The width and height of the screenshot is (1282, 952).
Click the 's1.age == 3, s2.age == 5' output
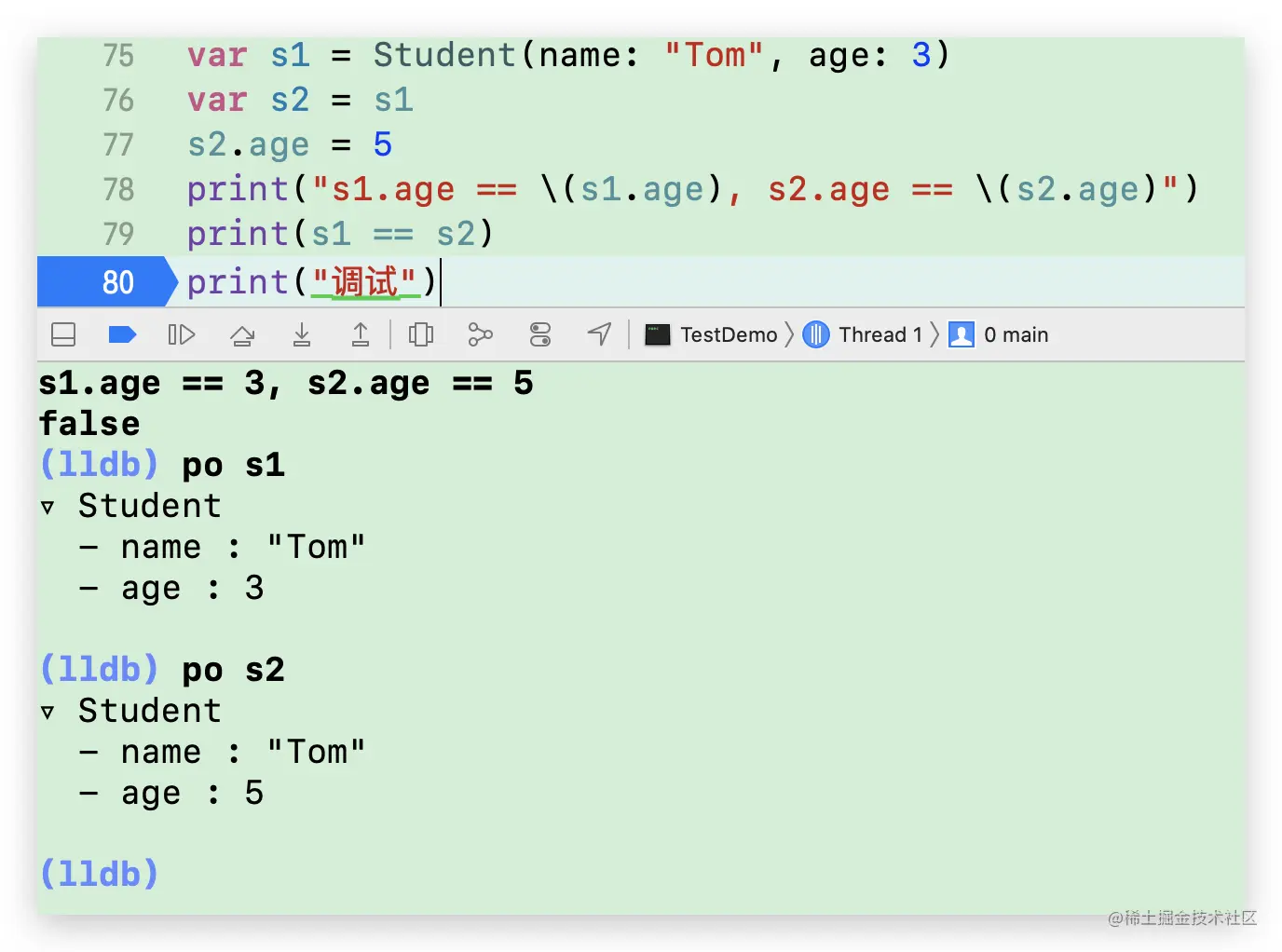286,383
